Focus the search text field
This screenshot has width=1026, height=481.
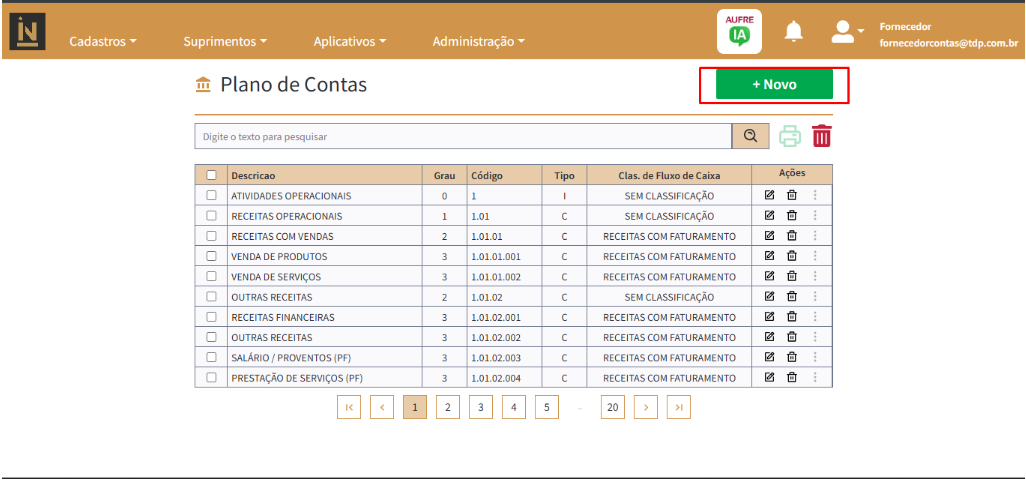pyautogui.click(x=463, y=136)
